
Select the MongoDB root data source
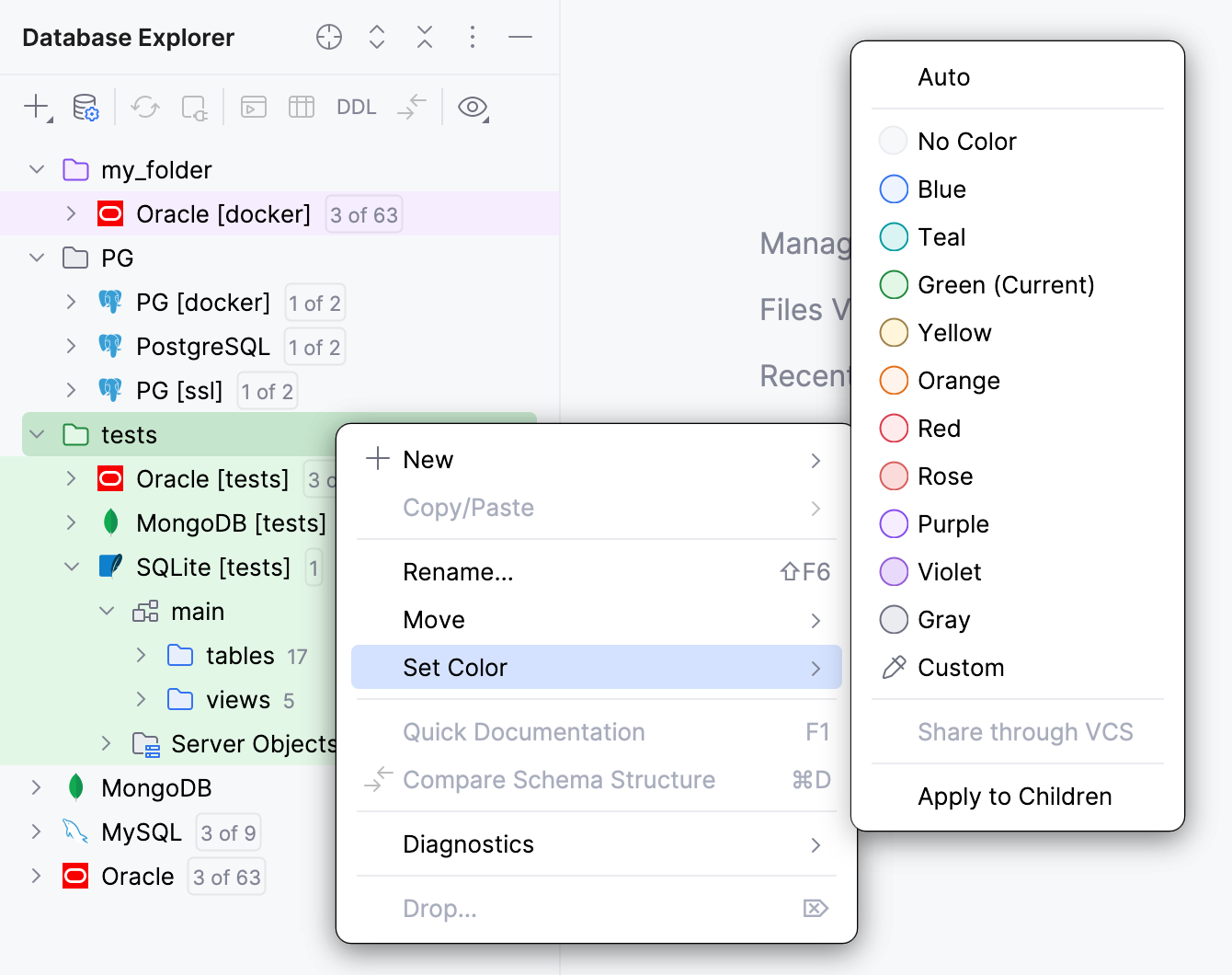pos(167,787)
